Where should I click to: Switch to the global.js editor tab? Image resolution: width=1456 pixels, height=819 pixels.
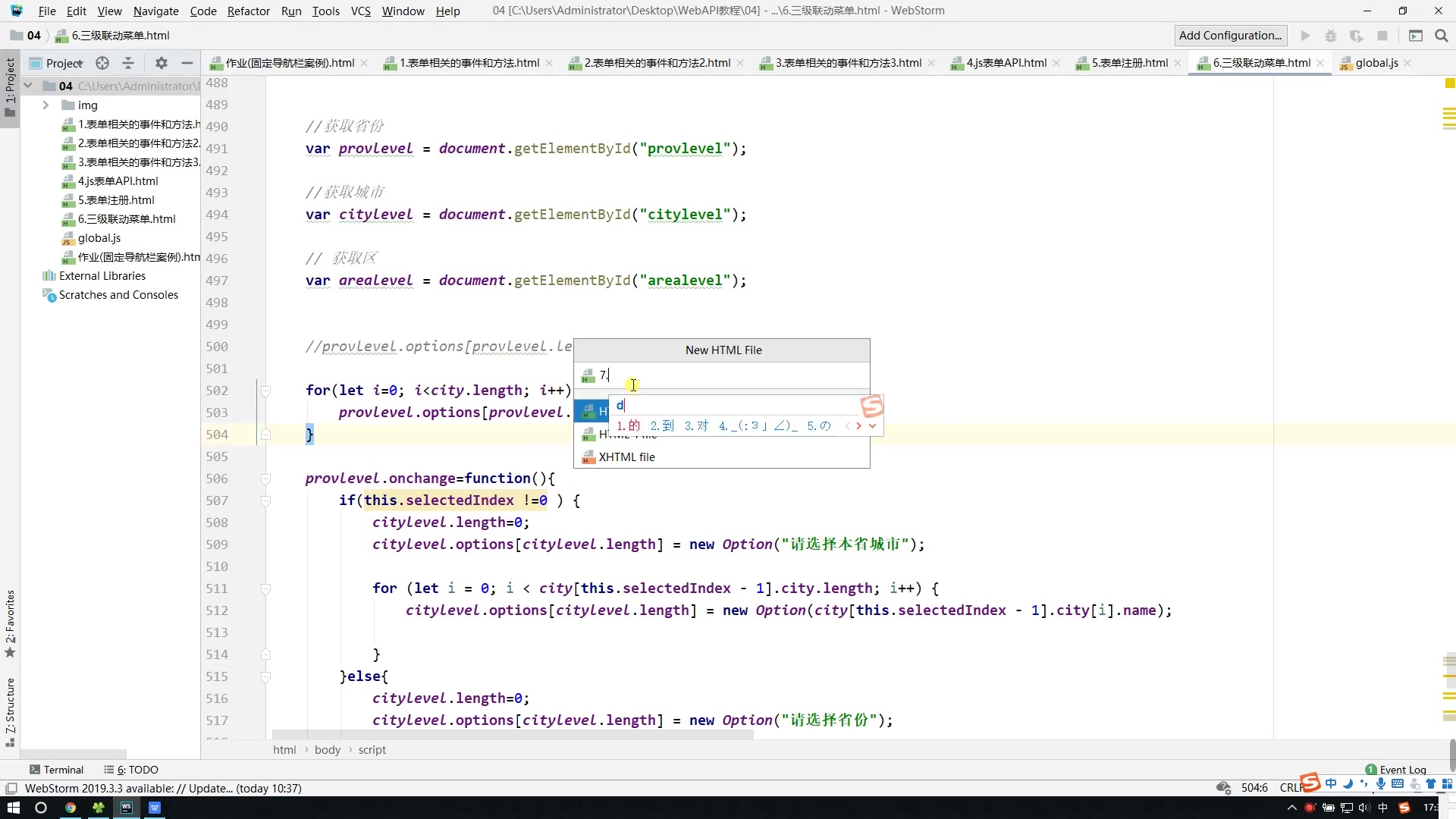[1376, 63]
